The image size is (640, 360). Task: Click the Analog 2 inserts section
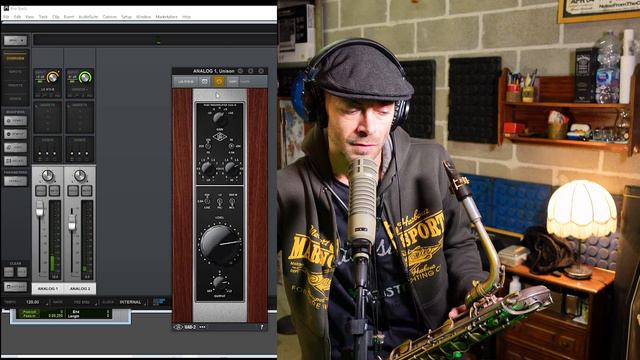coord(80,118)
